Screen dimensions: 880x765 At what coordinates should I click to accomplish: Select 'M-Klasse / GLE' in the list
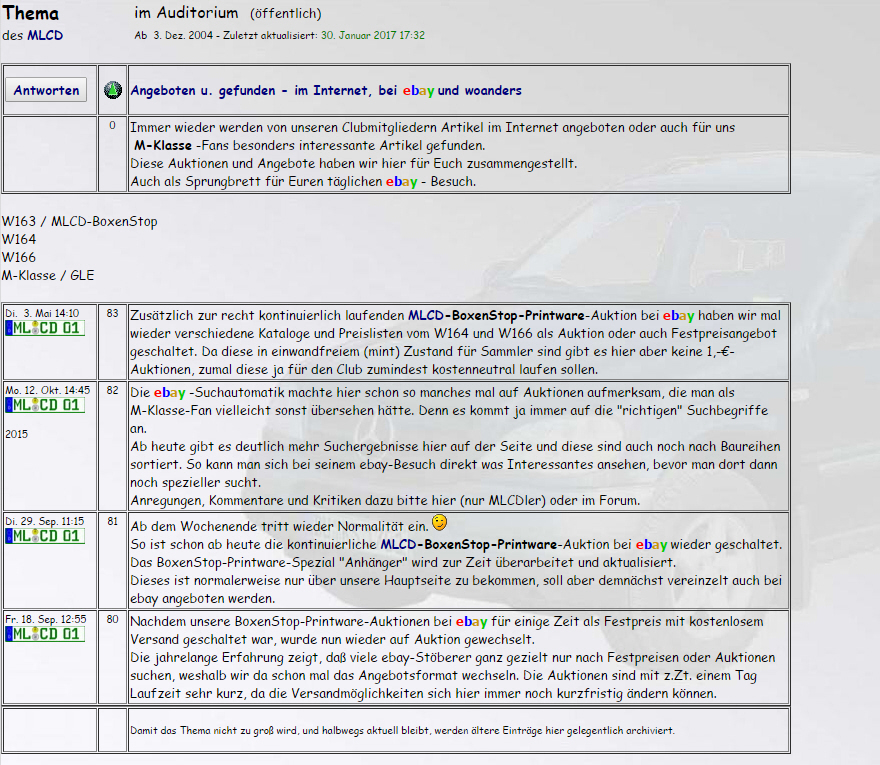pyautogui.click(x=48, y=276)
